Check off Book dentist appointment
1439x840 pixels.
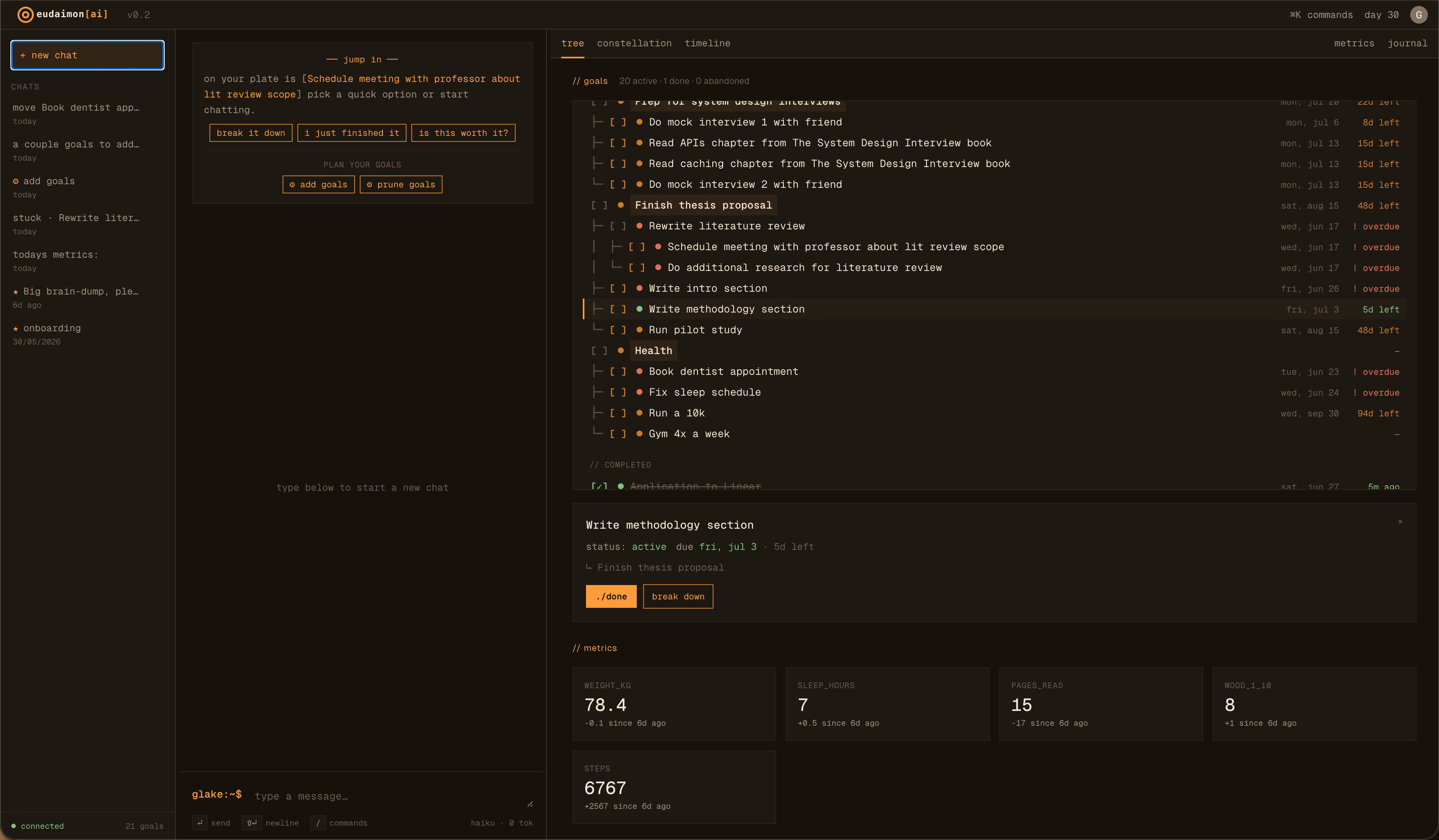tap(618, 372)
